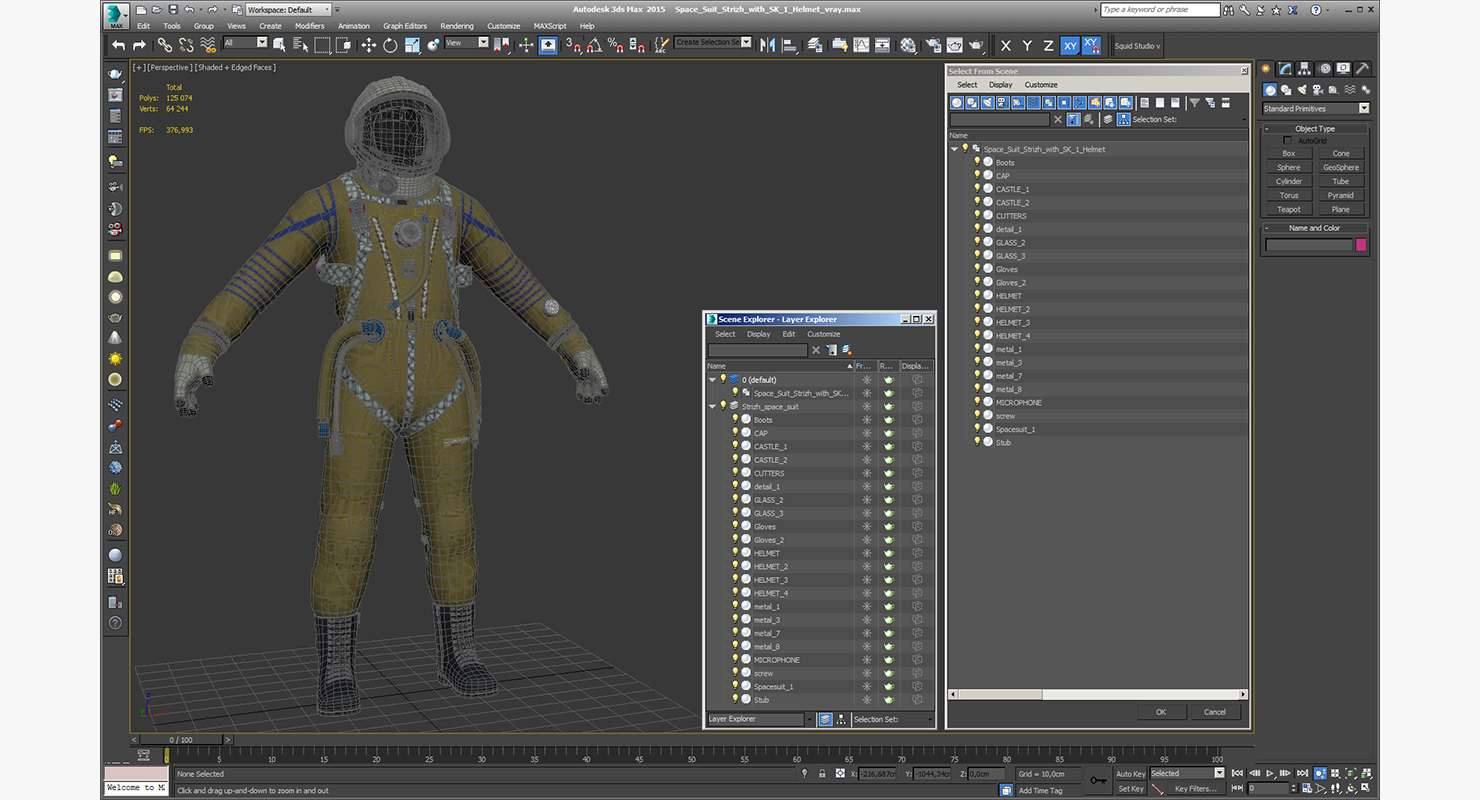The width and height of the screenshot is (1480, 800).
Task: Open the Curve Editor
Action: [861, 45]
